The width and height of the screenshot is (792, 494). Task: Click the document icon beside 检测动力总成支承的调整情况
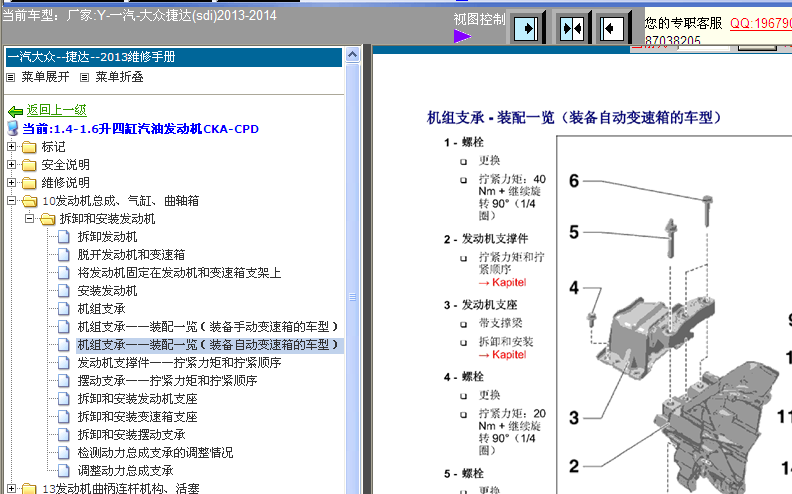pyautogui.click(x=64, y=453)
